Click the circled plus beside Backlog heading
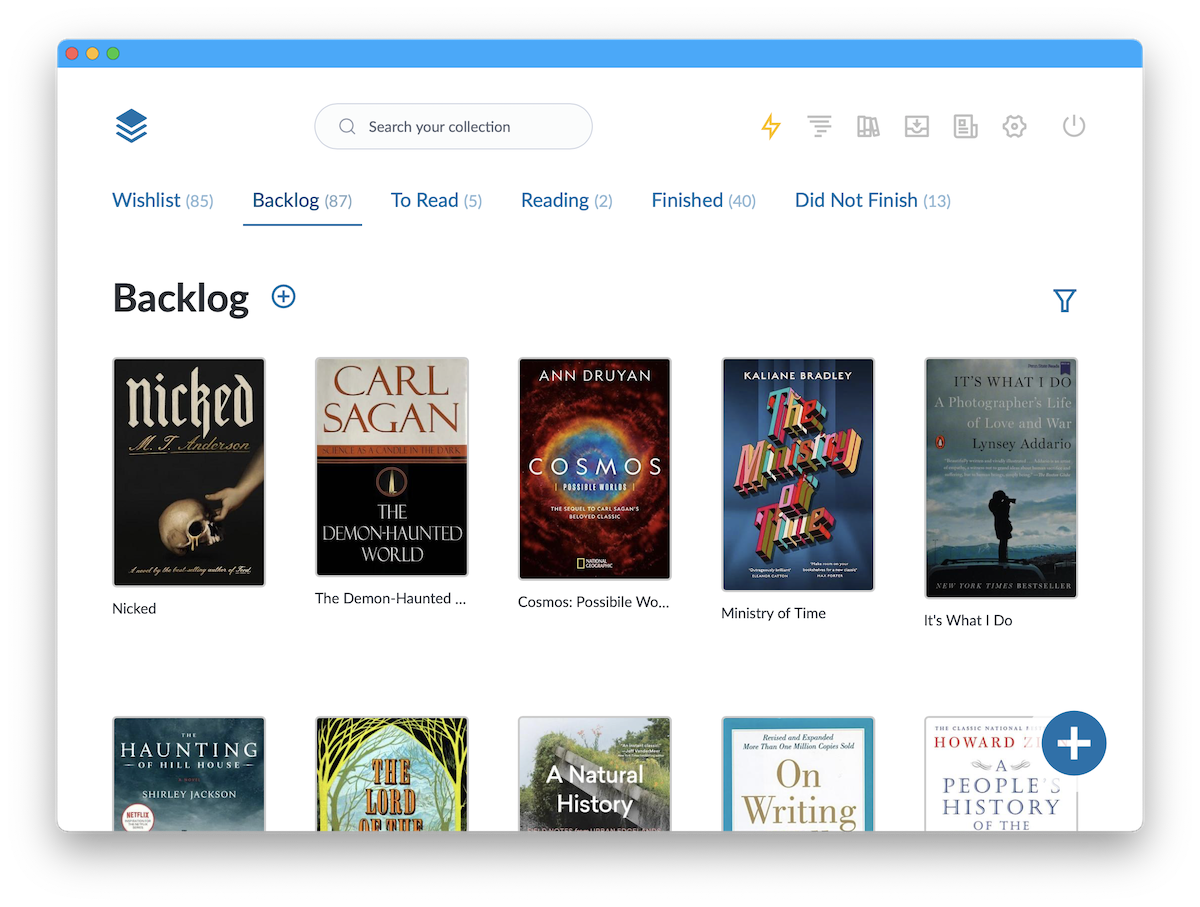 pos(284,296)
